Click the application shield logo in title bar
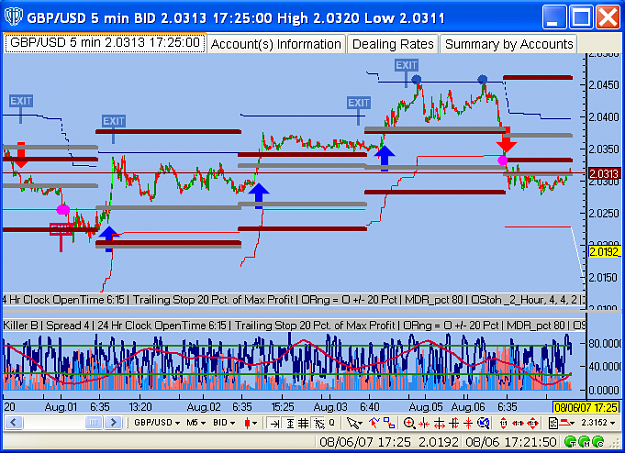 (13, 17)
